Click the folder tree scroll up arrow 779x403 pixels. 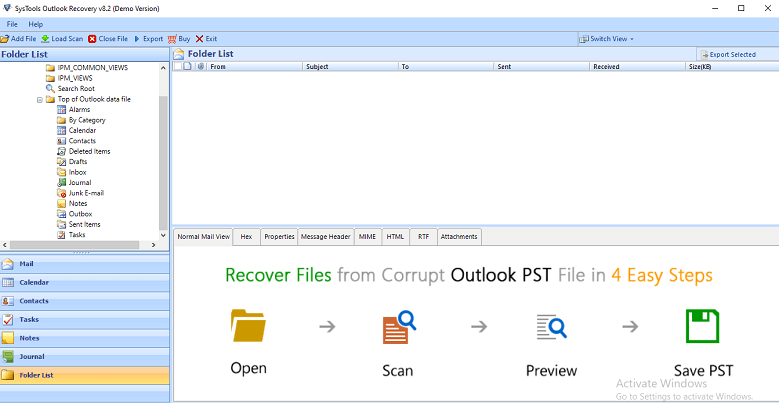[x=163, y=67]
